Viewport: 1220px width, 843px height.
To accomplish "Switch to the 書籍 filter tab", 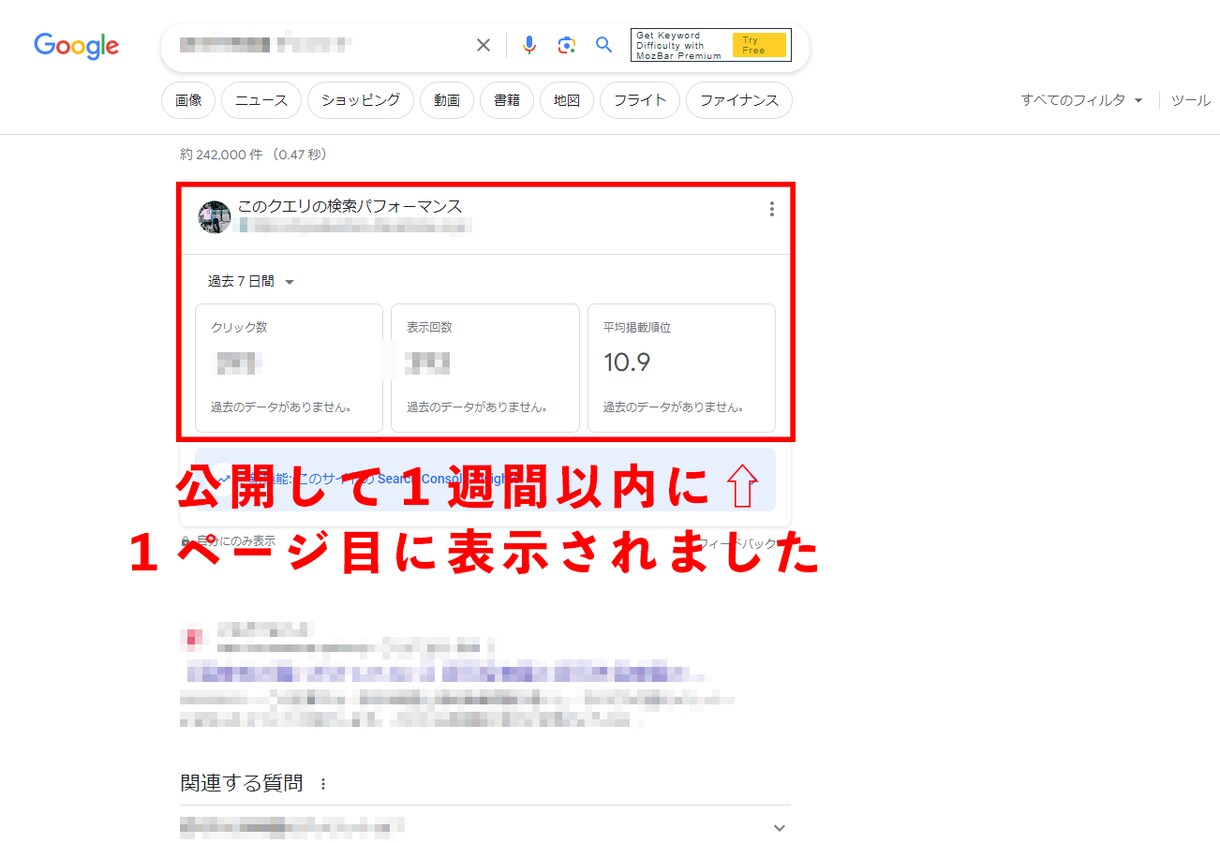I will [x=507, y=100].
